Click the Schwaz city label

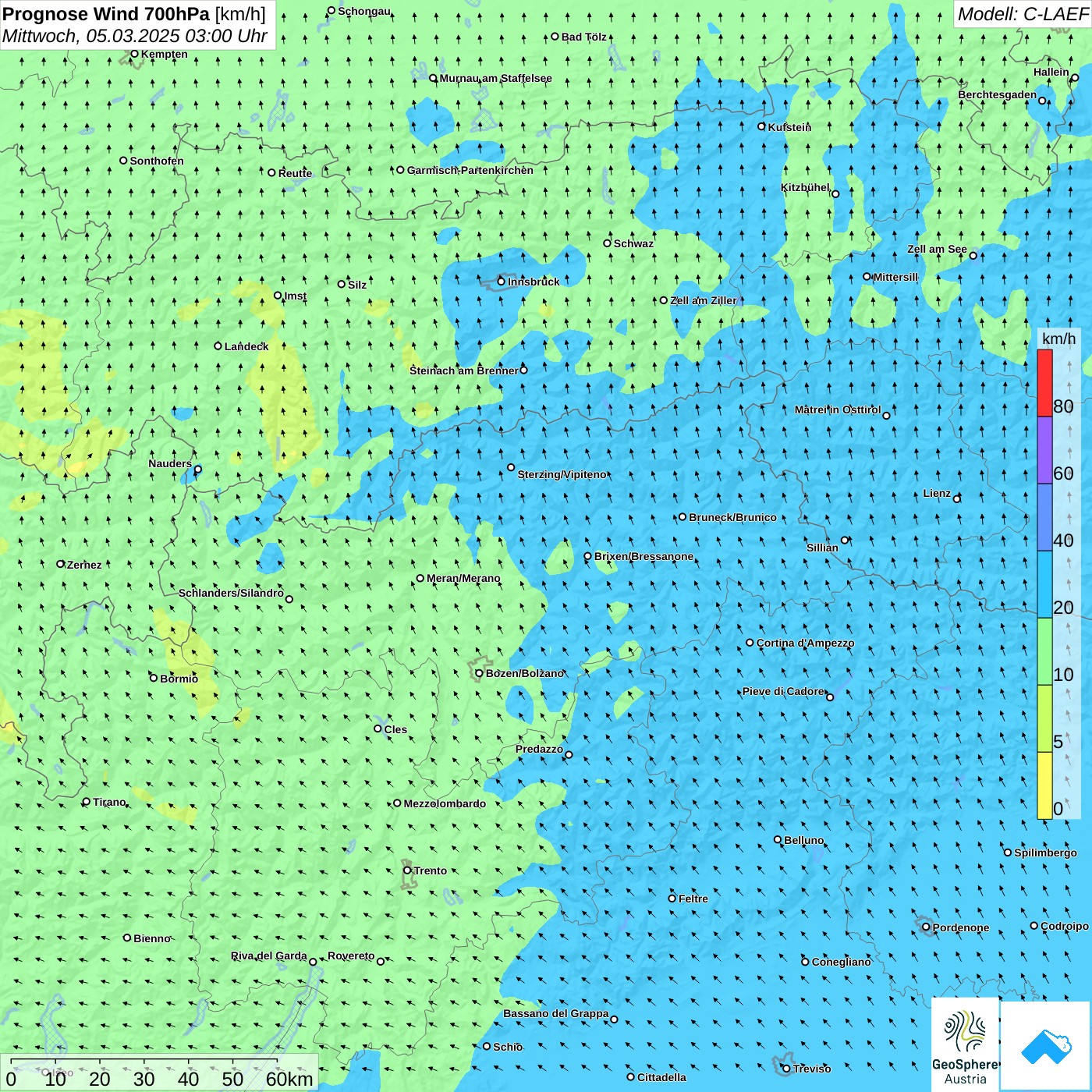(633, 243)
